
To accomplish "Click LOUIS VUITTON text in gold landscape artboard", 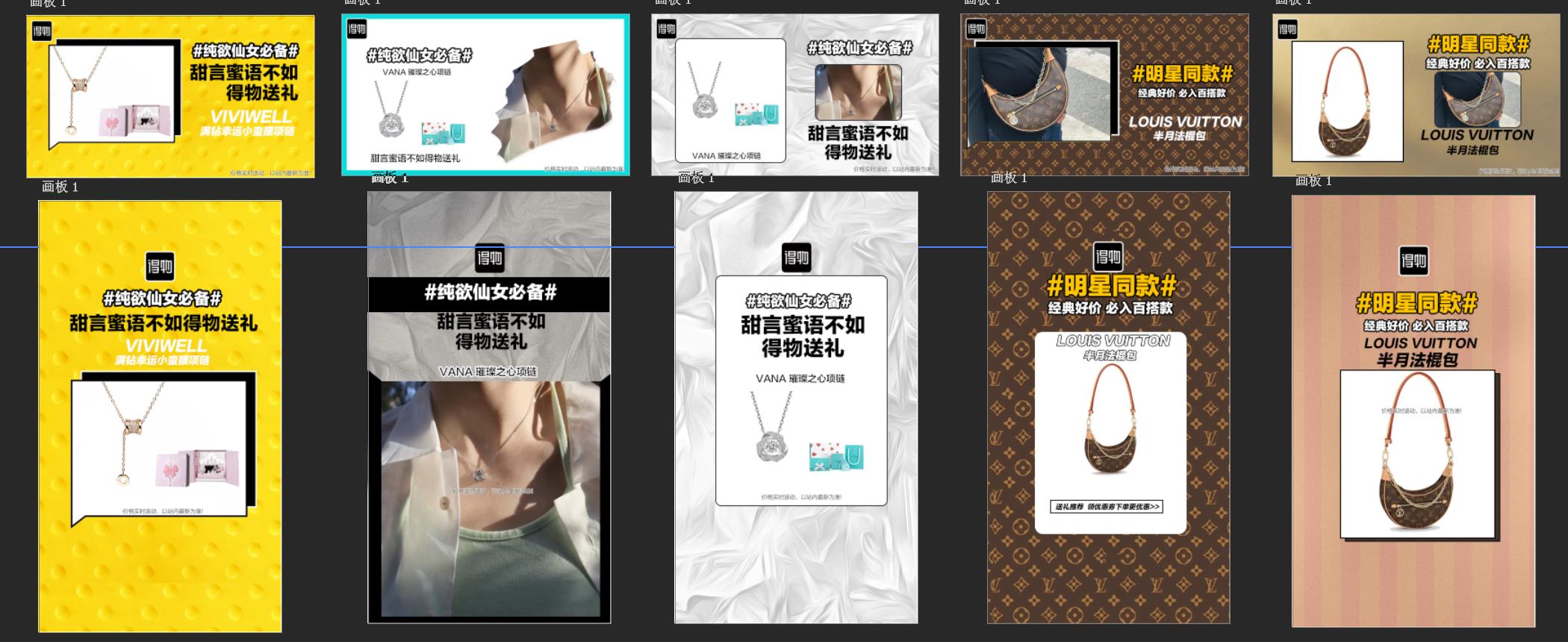I will click(1477, 135).
